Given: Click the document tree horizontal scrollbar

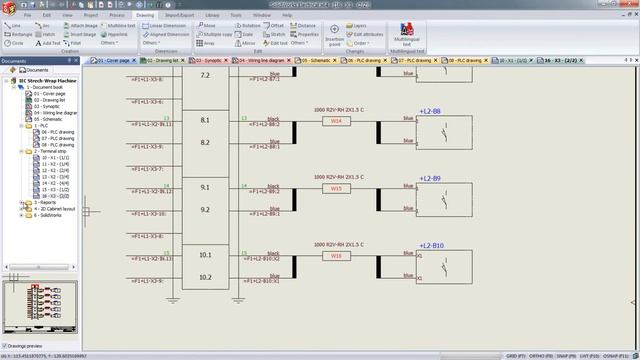Looking at the screenshot, I should (40, 267).
